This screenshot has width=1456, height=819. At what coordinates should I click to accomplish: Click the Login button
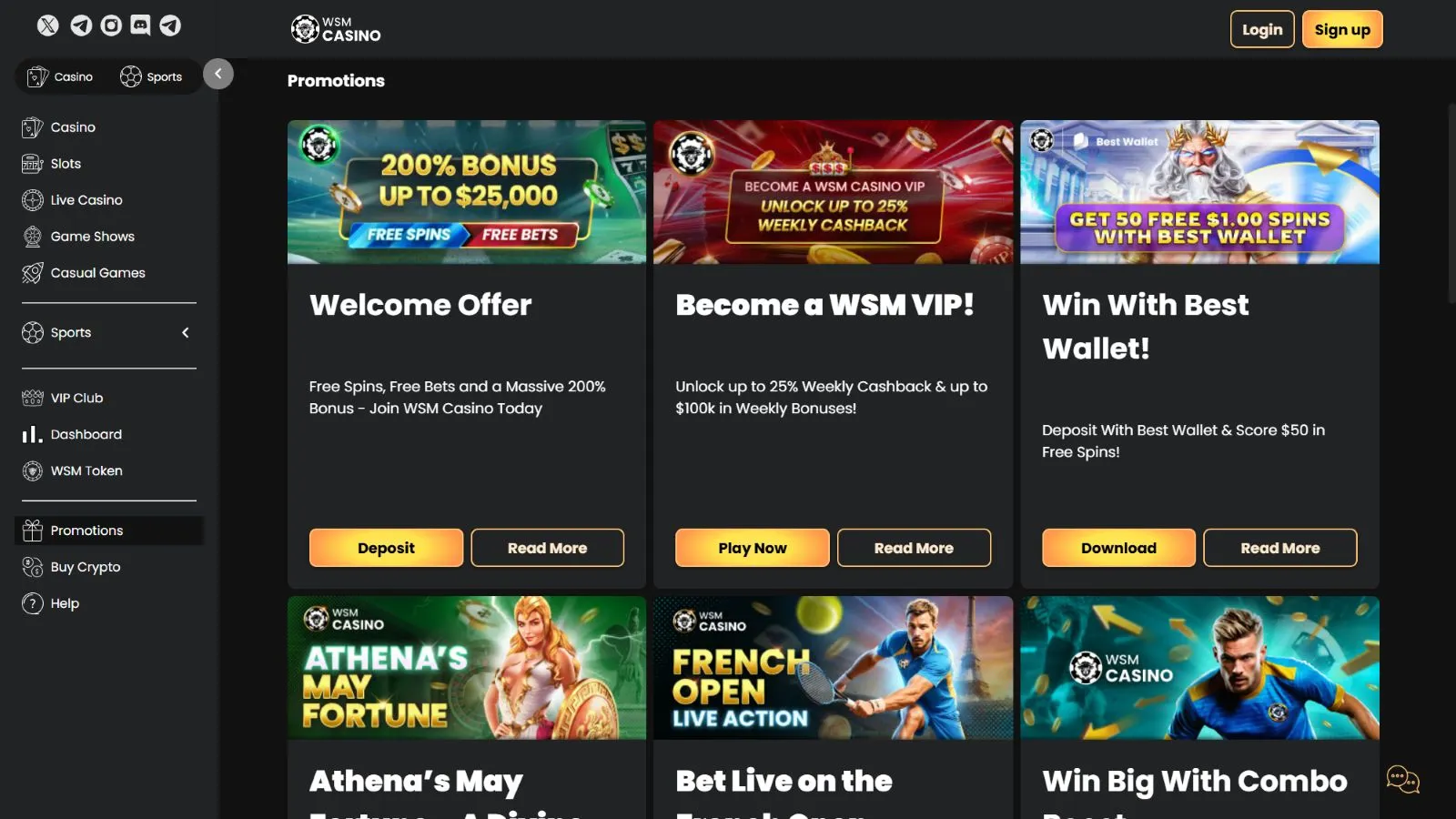pyautogui.click(x=1262, y=29)
